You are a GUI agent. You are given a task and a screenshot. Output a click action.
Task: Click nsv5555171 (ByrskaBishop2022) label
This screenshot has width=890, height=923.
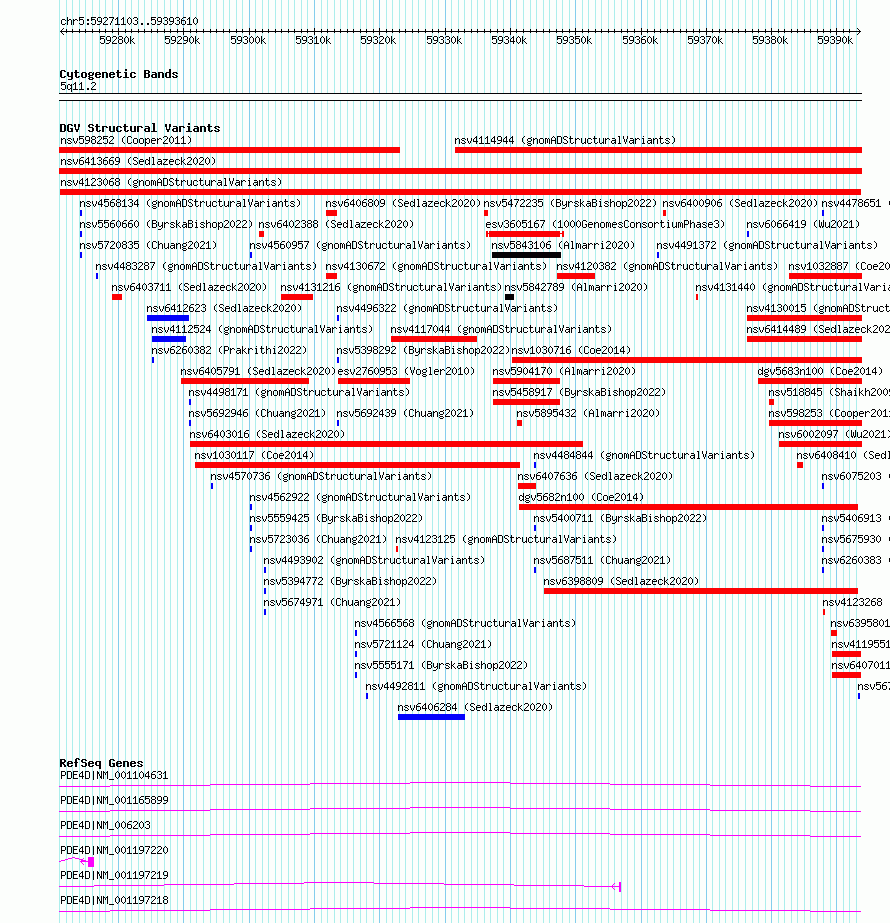[441, 665]
